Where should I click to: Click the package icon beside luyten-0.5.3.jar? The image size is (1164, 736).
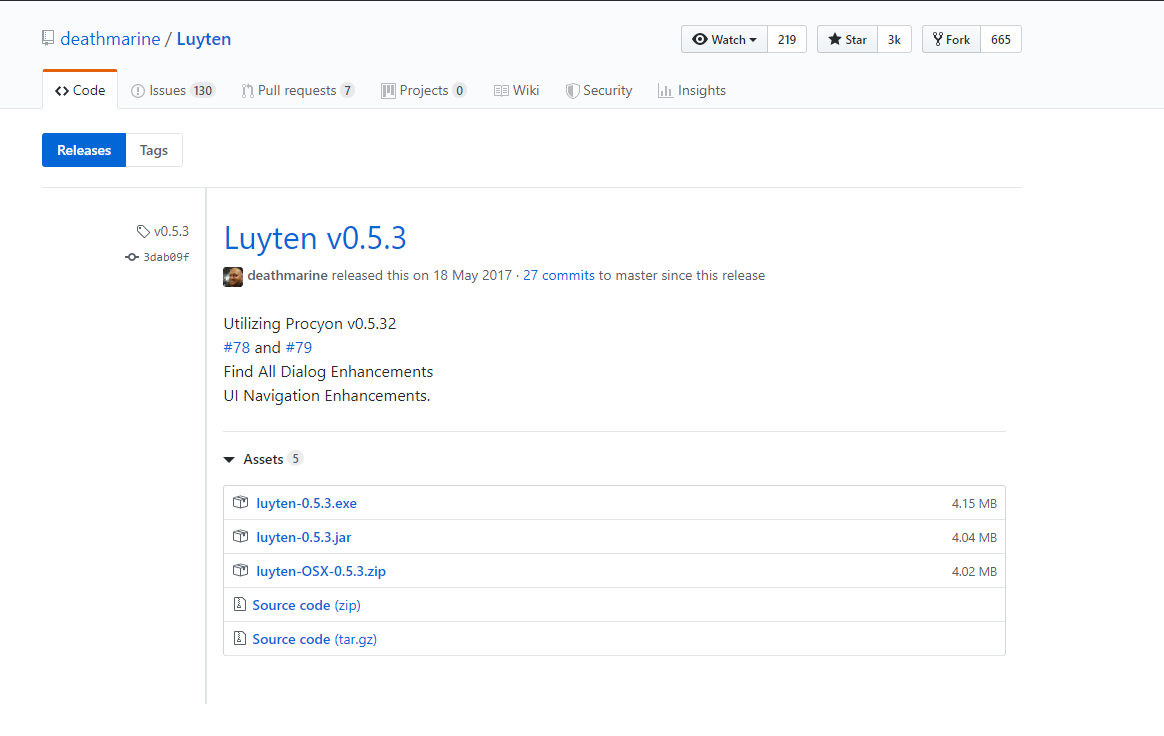click(241, 536)
